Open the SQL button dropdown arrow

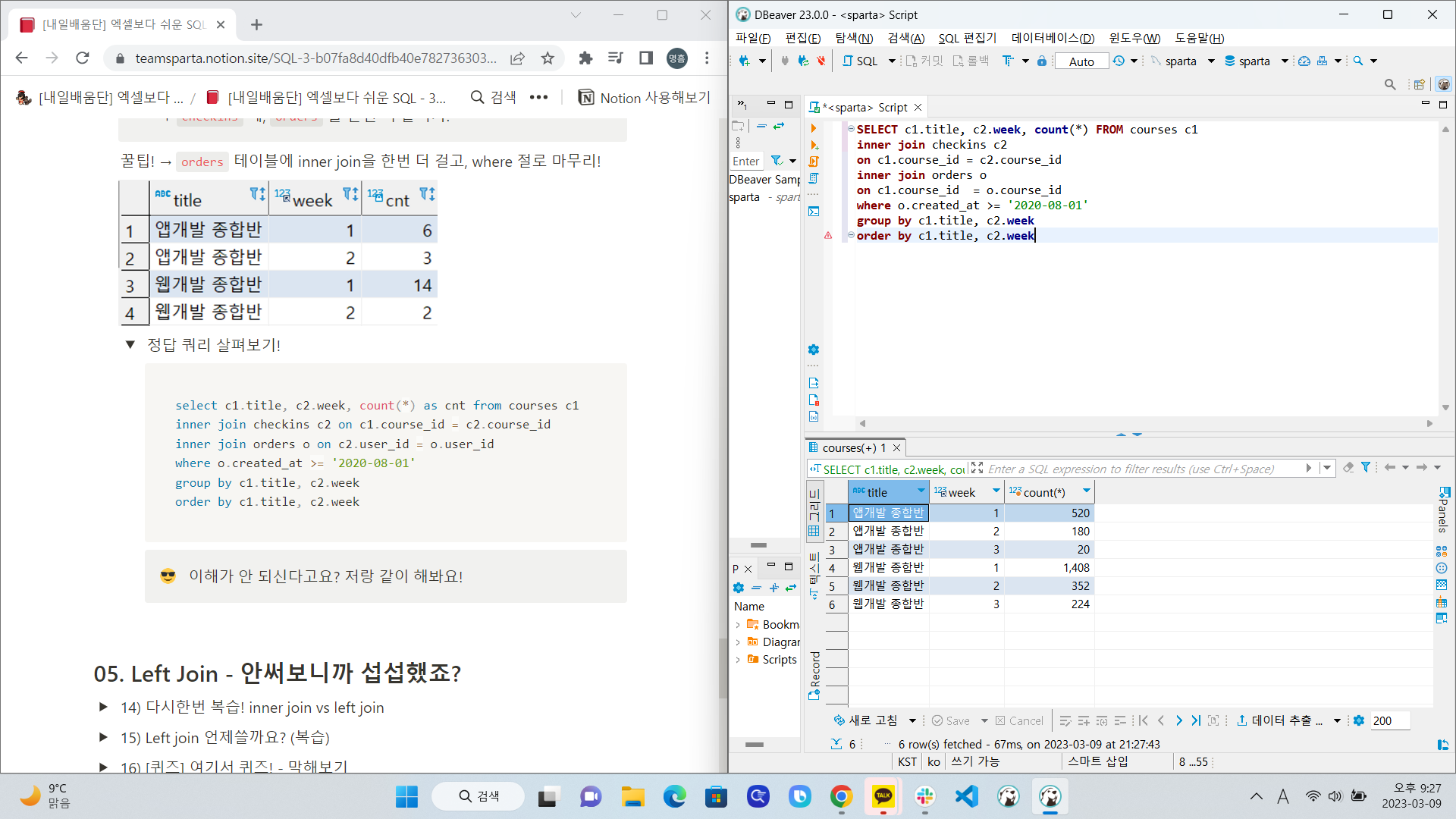coord(892,61)
